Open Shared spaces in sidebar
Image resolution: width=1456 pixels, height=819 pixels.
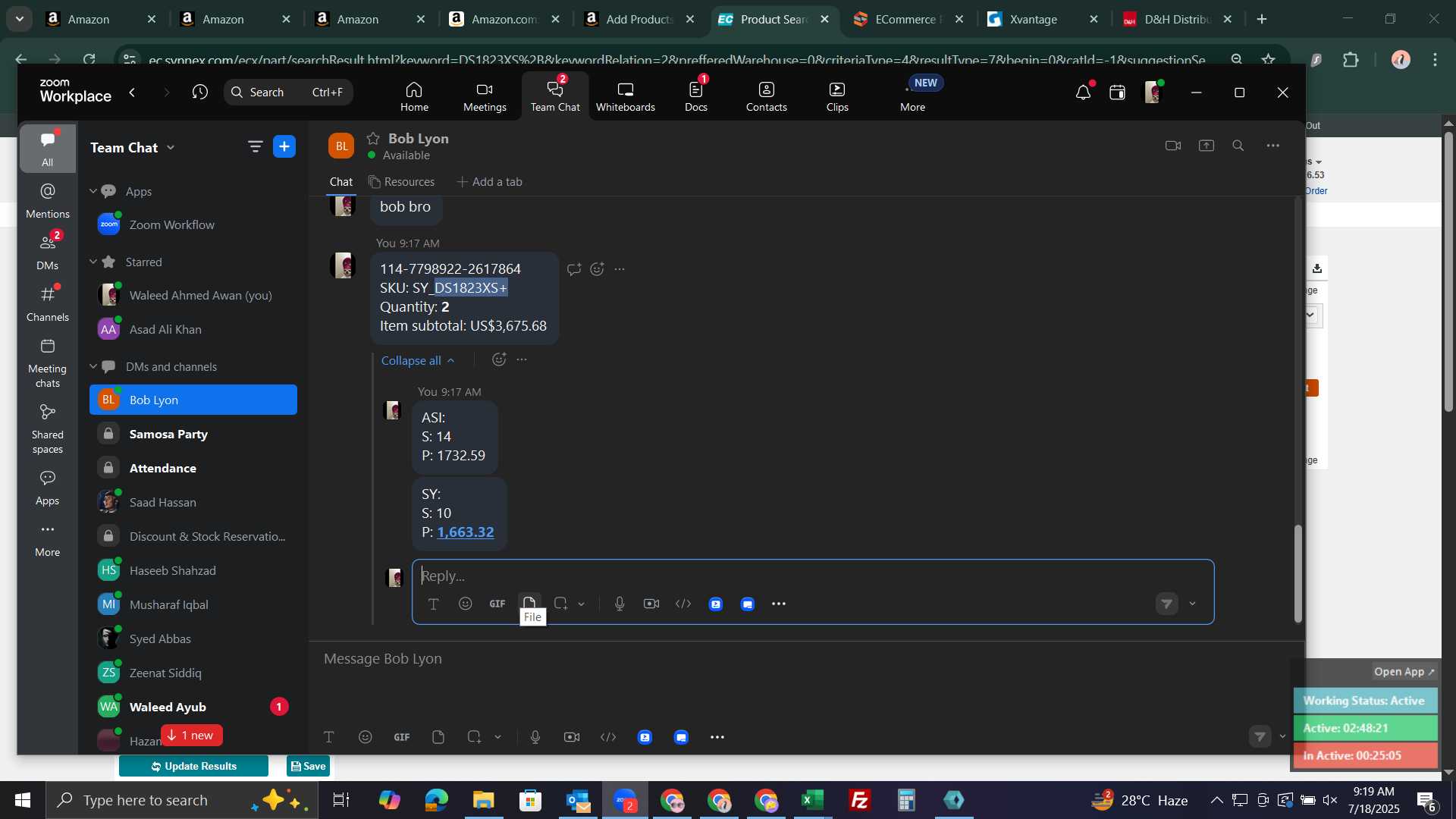coord(47,428)
